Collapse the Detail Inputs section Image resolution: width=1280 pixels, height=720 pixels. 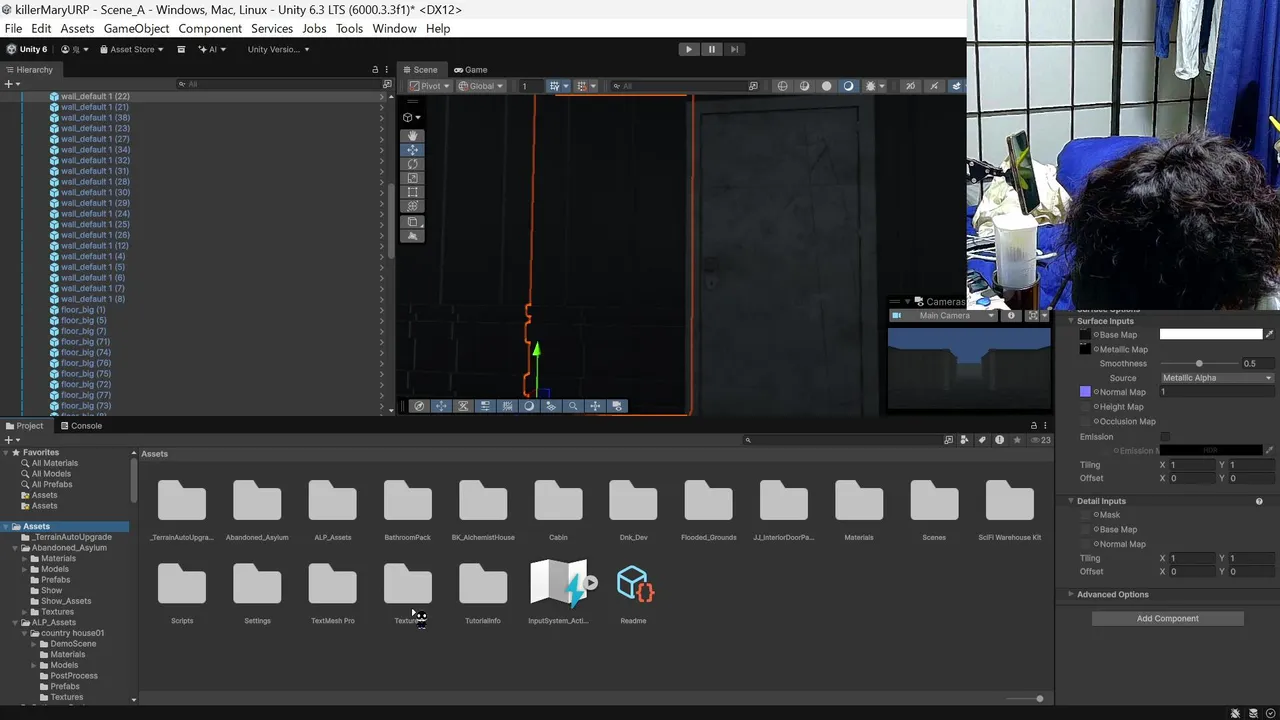click(x=1070, y=501)
